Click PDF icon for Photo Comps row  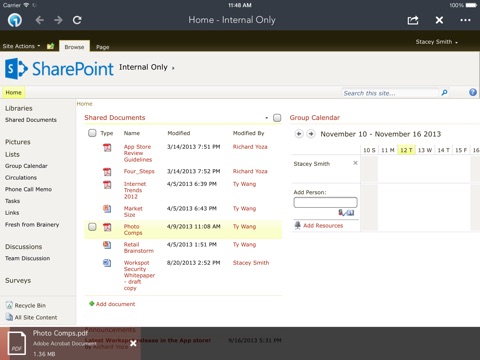pyautogui.click(x=107, y=227)
